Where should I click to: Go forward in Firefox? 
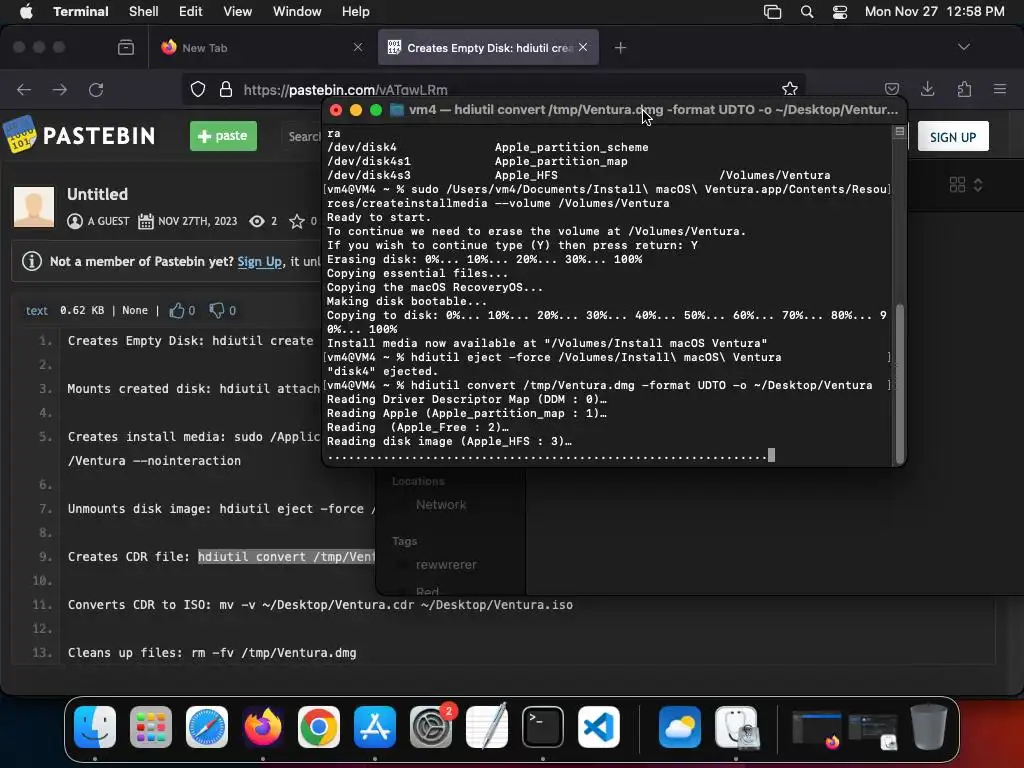[60, 89]
